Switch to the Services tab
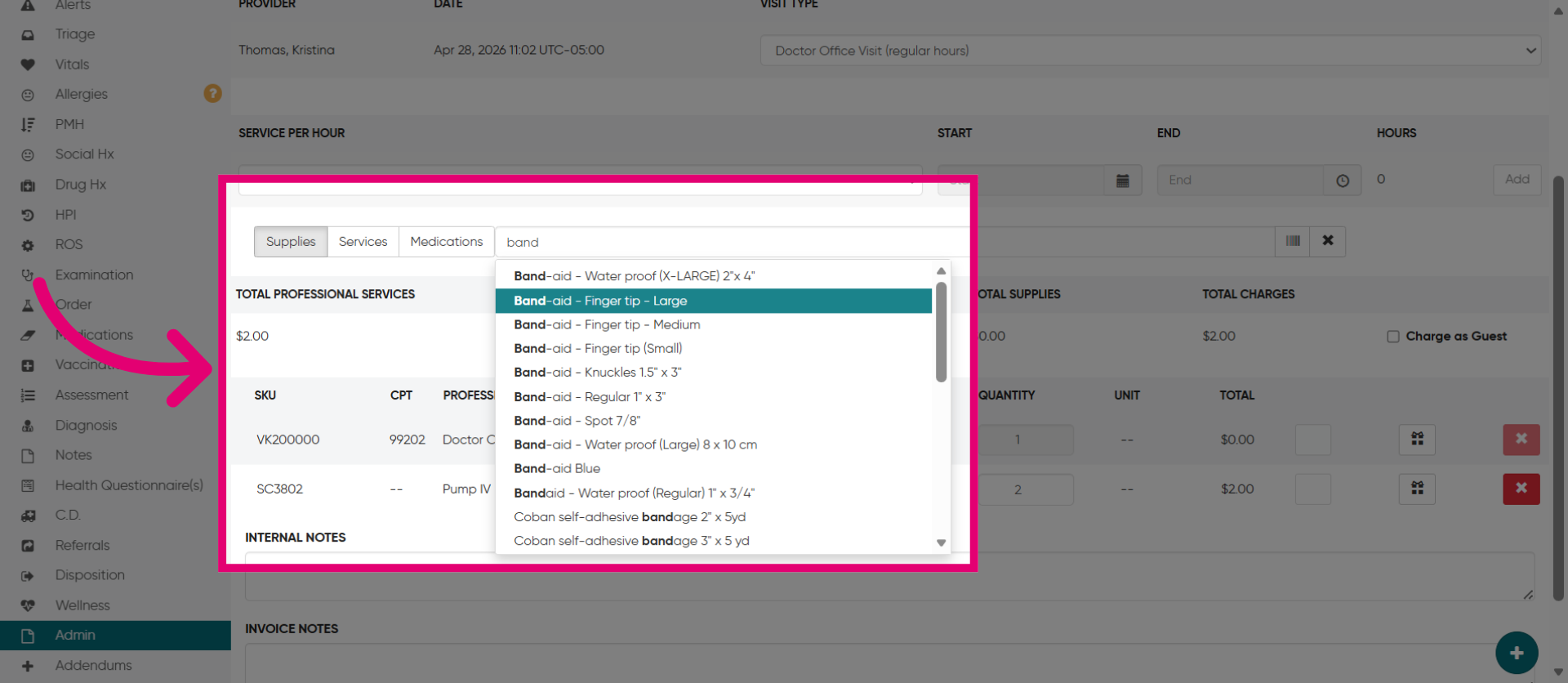This screenshot has height=683, width=1568. point(363,242)
